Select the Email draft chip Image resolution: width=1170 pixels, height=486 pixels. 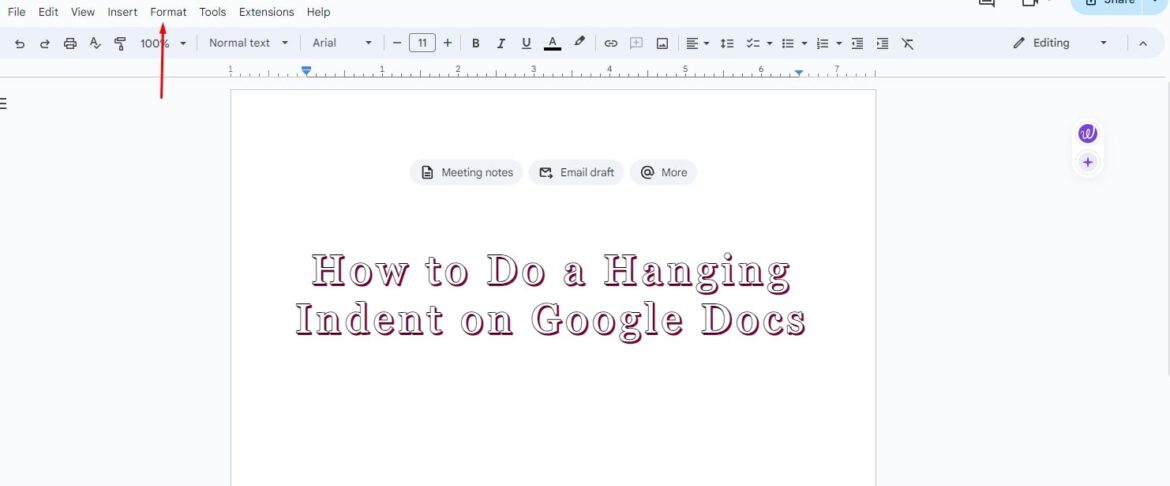click(576, 172)
